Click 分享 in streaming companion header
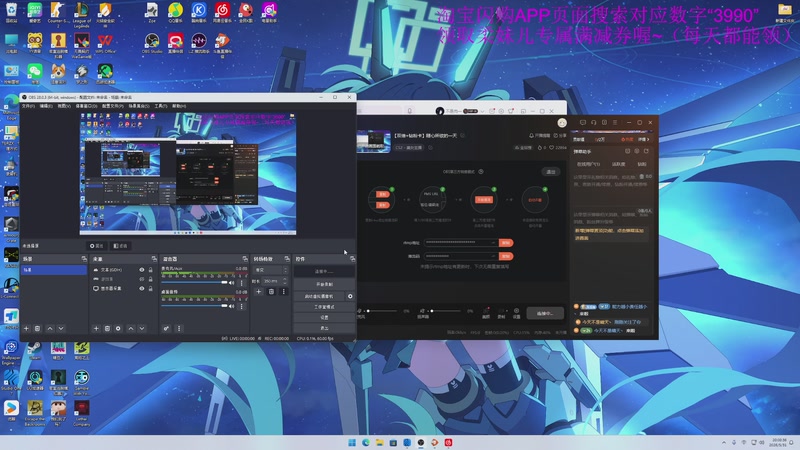Image resolution: width=800 pixels, height=450 pixels. pyautogui.click(x=560, y=136)
